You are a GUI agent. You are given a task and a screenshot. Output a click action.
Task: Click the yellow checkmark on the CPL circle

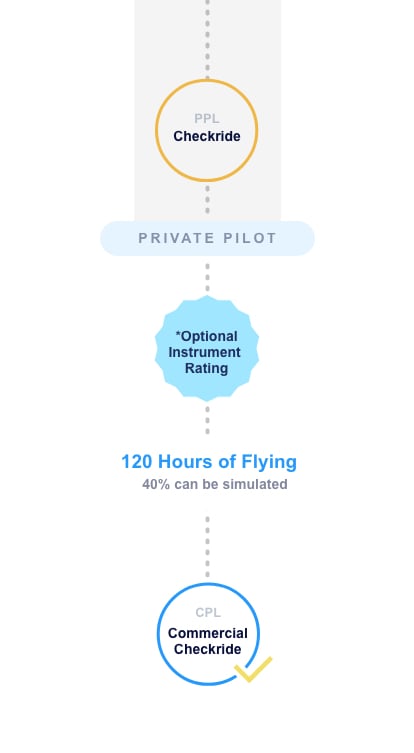point(253,668)
